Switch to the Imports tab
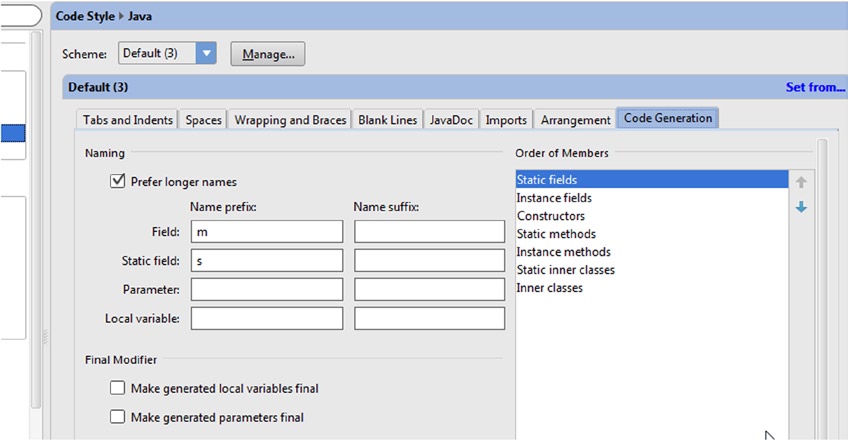 [506, 120]
